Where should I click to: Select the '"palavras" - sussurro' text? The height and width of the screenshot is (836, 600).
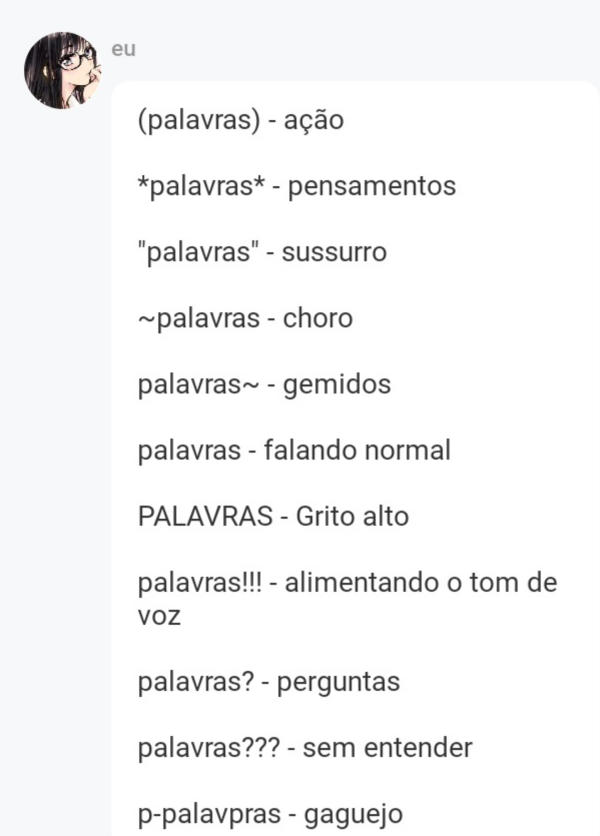[x=262, y=252]
